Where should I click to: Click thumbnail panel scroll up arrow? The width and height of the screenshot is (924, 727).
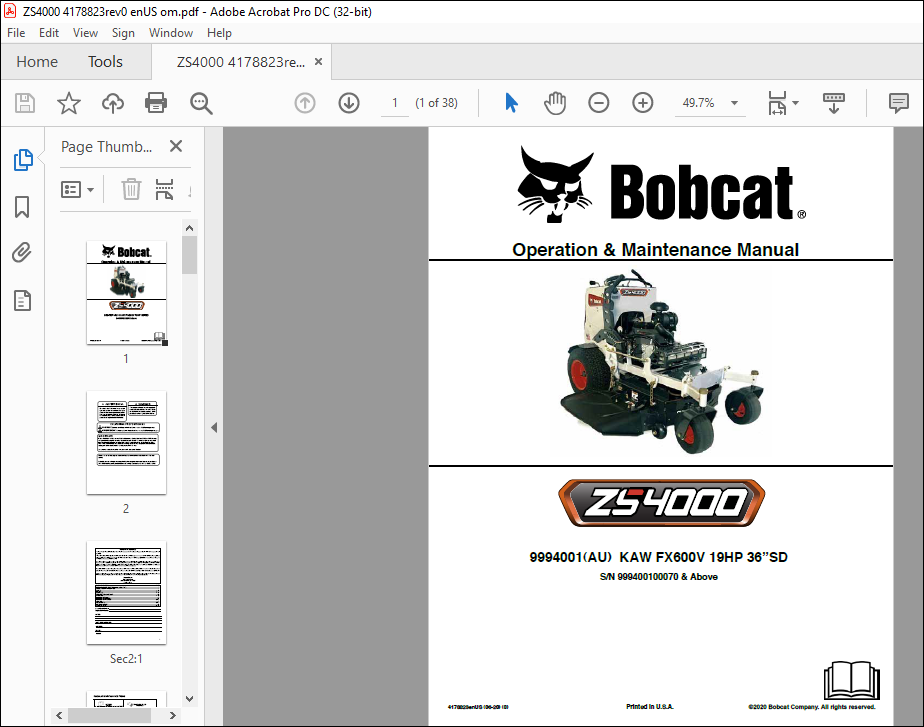pos(189,228)
